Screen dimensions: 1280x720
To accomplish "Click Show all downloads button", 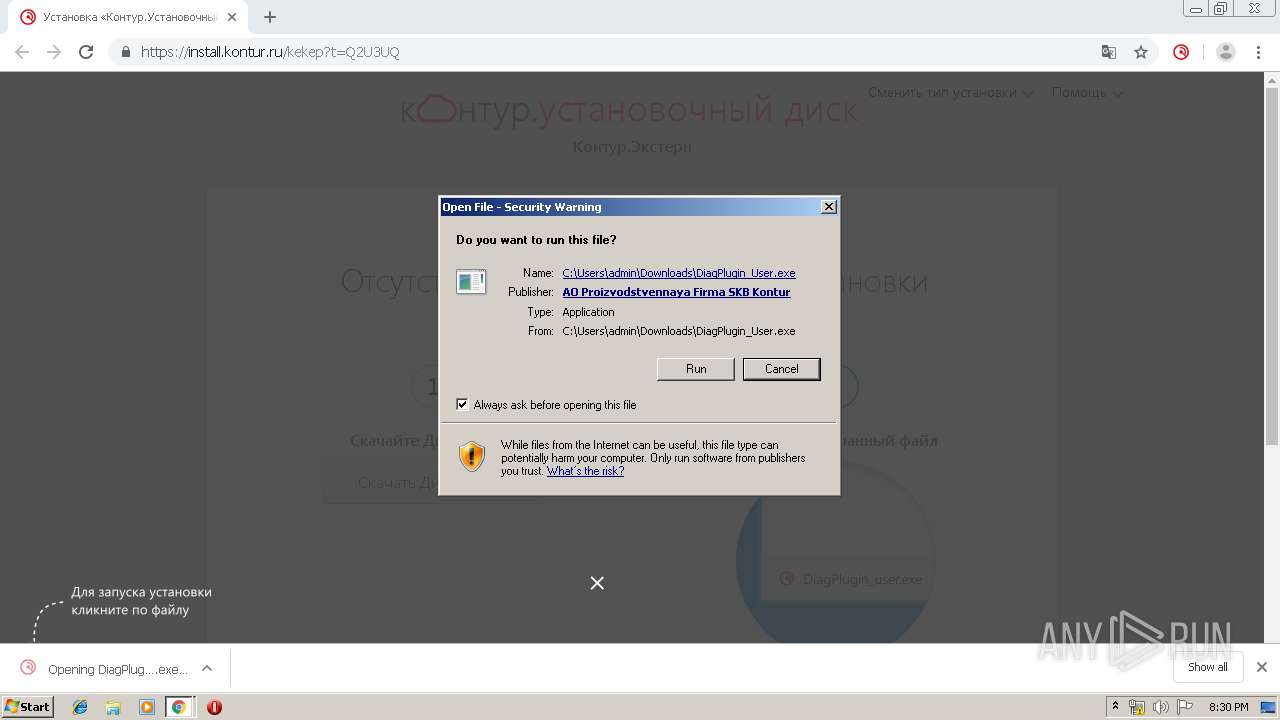I will (1207, 667).
